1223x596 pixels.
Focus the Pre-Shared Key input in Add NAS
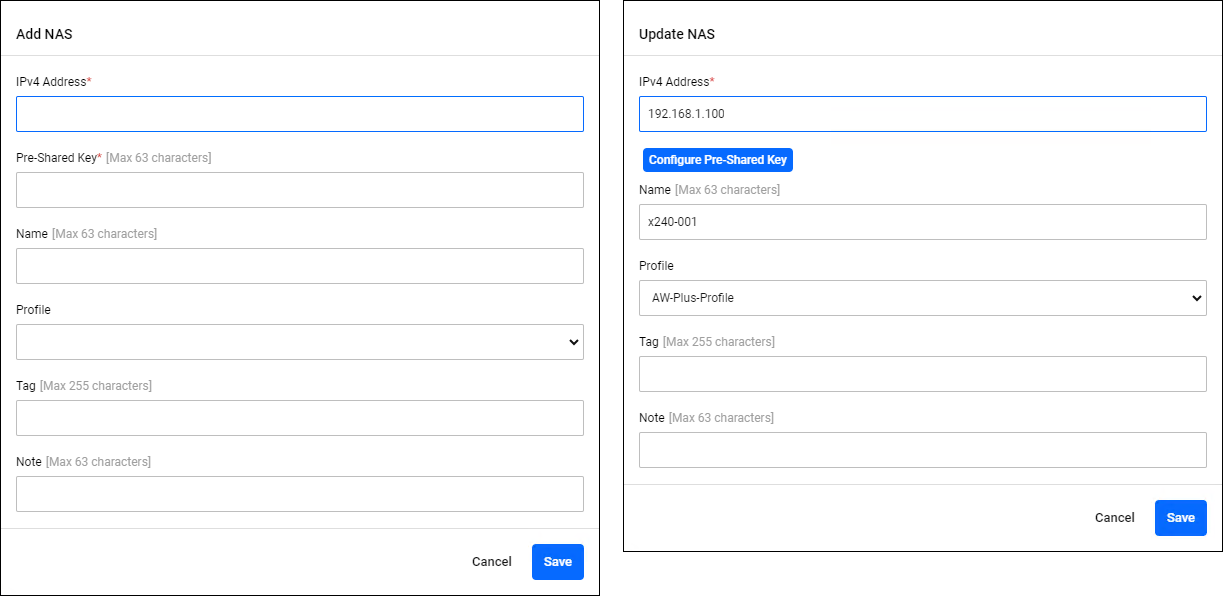click(300, 190)
